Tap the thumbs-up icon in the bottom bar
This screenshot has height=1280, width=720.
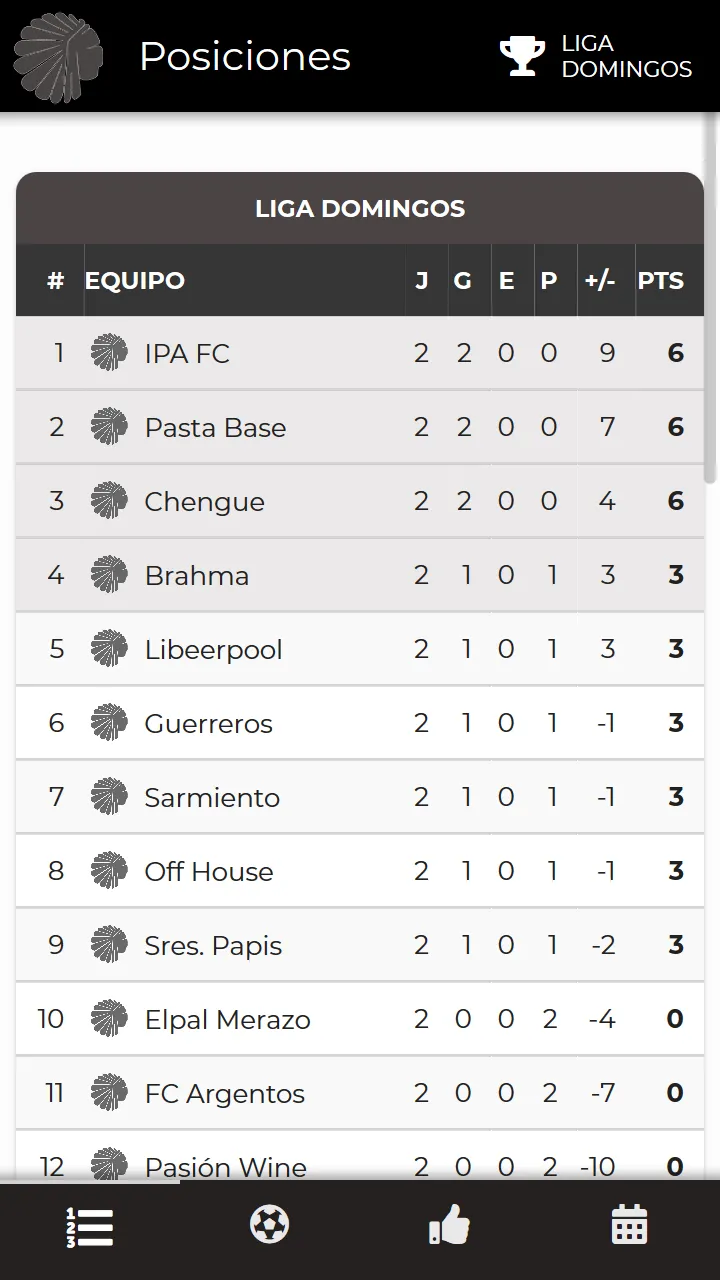449,1225
